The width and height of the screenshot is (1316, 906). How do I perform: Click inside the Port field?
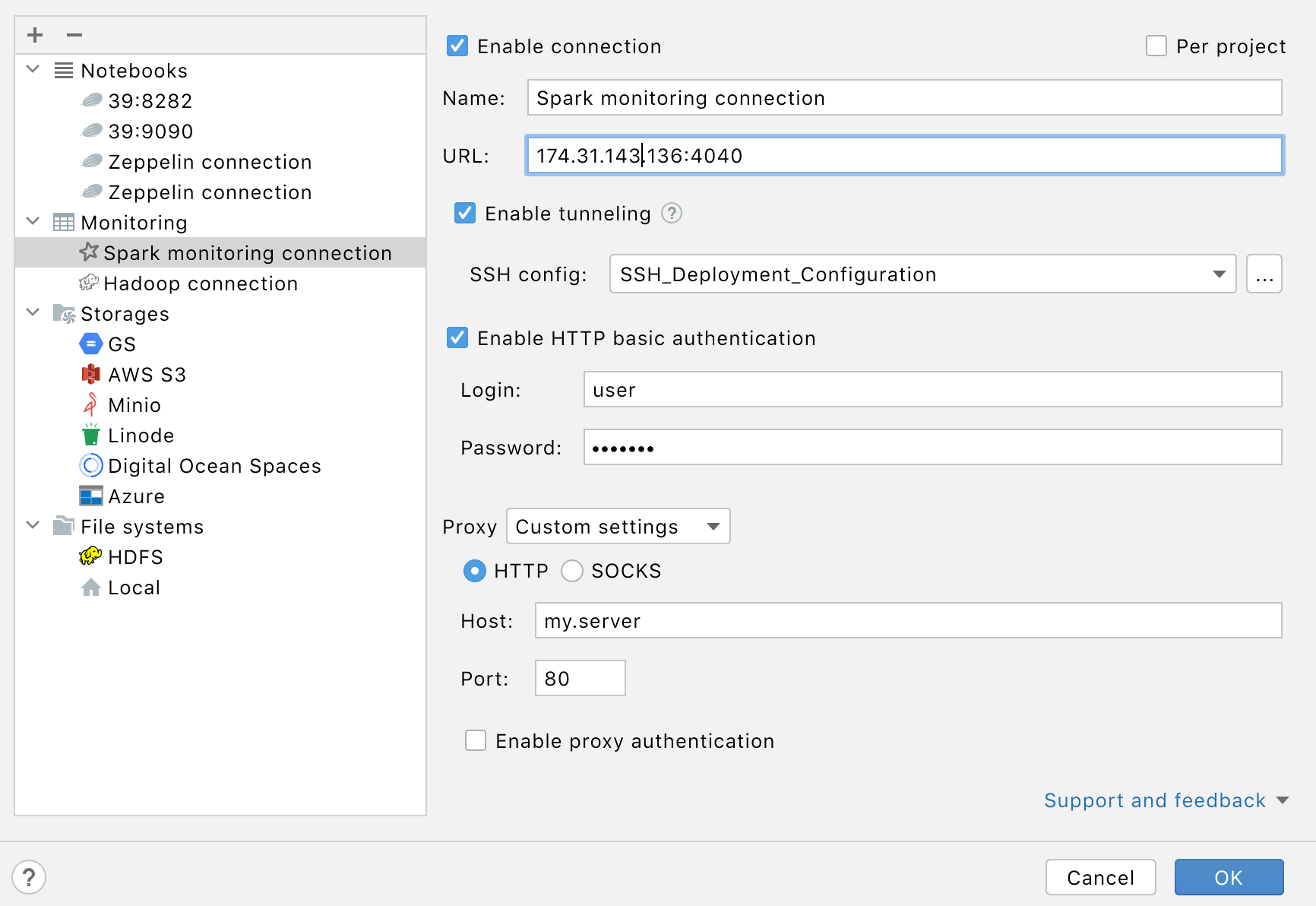(x=579, y=678)
